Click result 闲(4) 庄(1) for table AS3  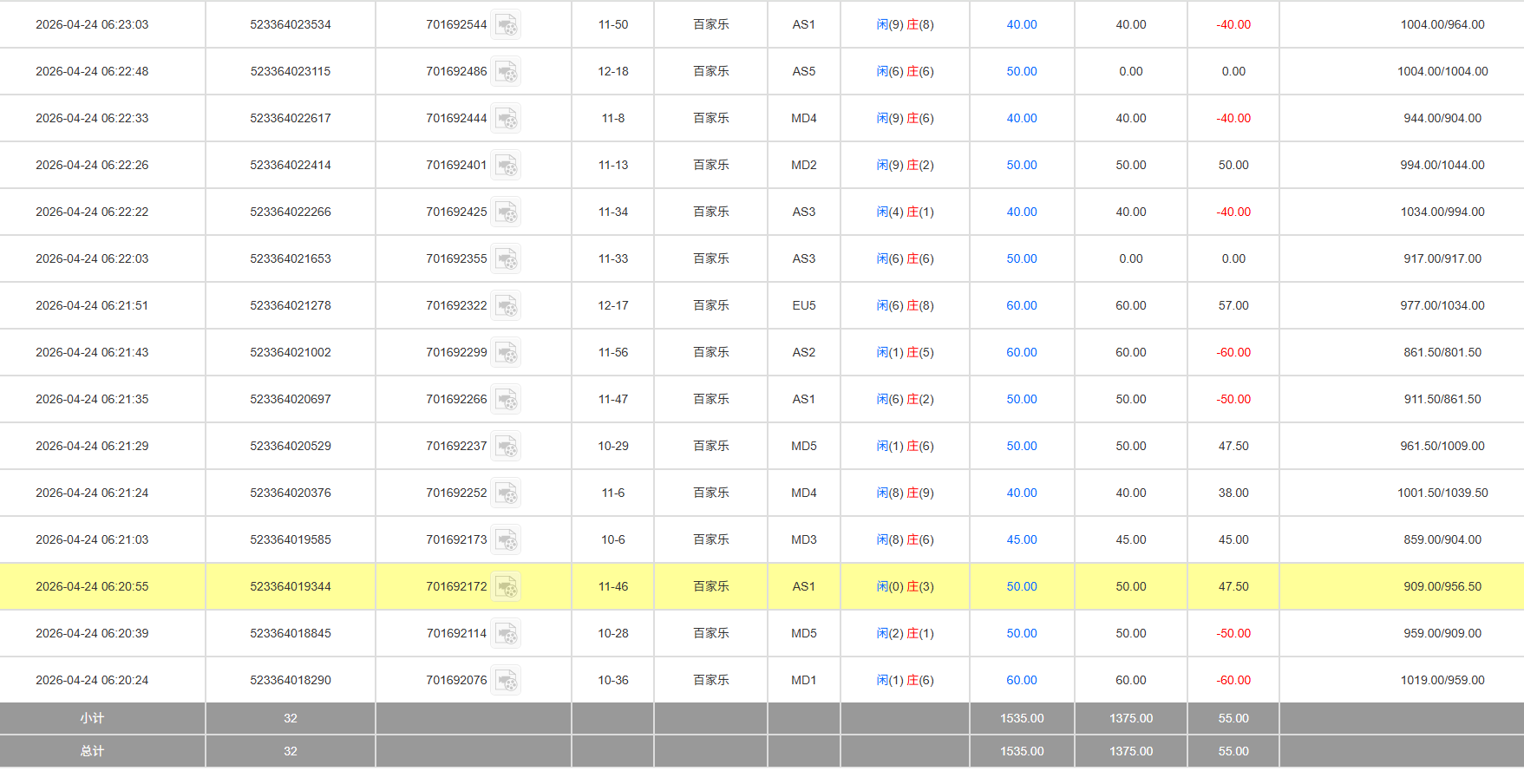pyautogui.click(x=905, y=212)
